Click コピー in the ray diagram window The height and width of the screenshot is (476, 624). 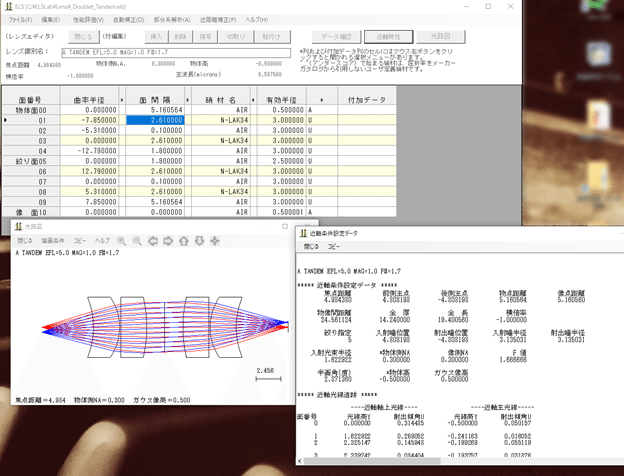80,241
